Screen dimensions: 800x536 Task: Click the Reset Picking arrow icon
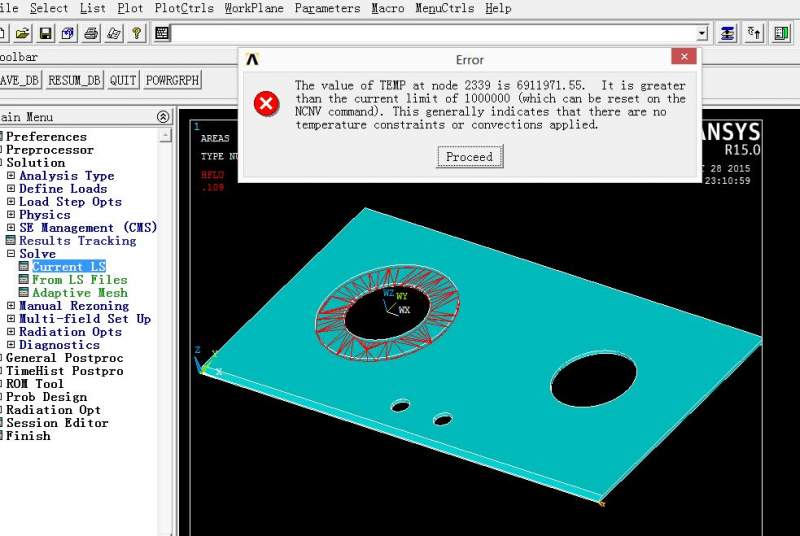coord(754,34)
